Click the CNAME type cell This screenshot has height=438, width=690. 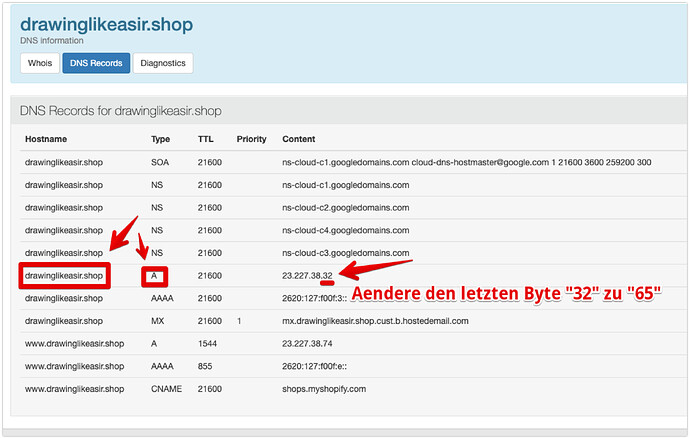pyautogui.click(x=166, y=389)
